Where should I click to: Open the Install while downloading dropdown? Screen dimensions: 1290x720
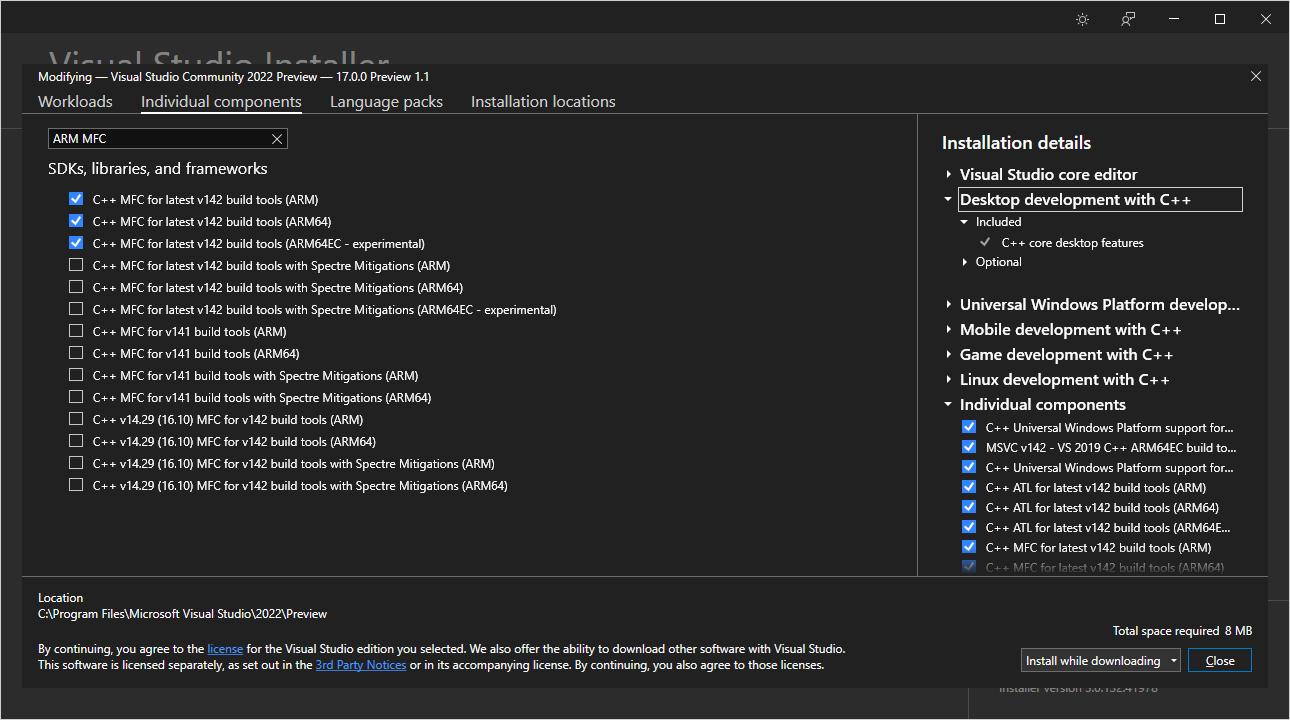click(x=1101, y=661)
